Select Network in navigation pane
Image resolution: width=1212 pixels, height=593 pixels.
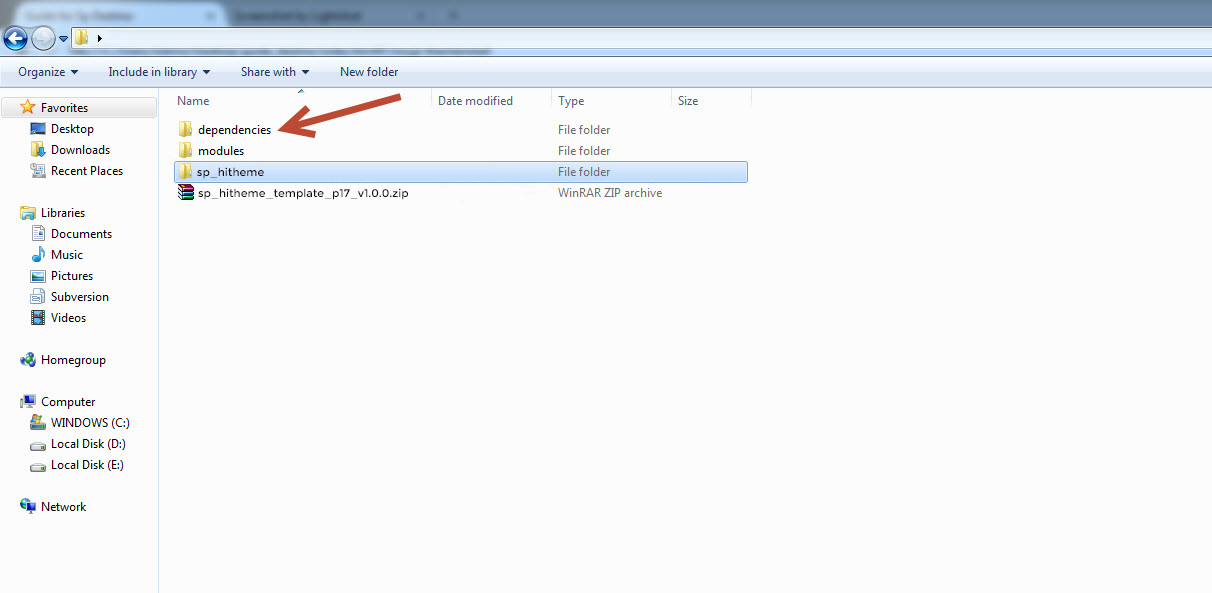63,507
